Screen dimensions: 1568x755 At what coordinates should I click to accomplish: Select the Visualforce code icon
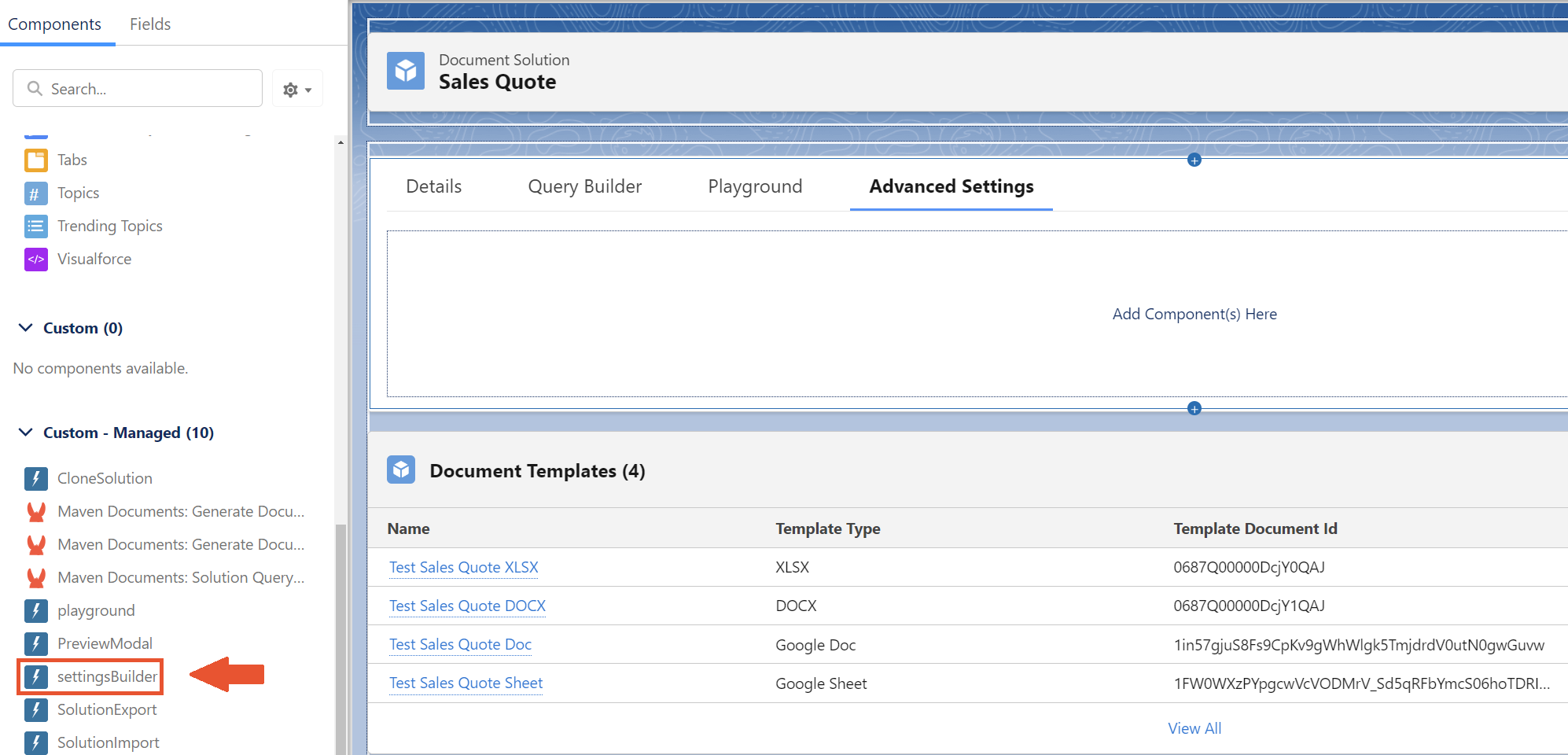point(36,260)
